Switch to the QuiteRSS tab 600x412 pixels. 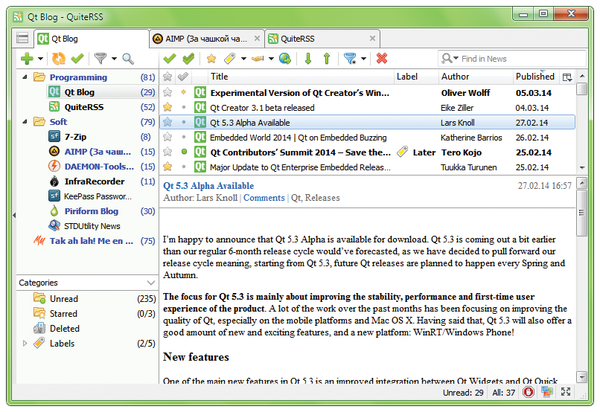[321, 39]
